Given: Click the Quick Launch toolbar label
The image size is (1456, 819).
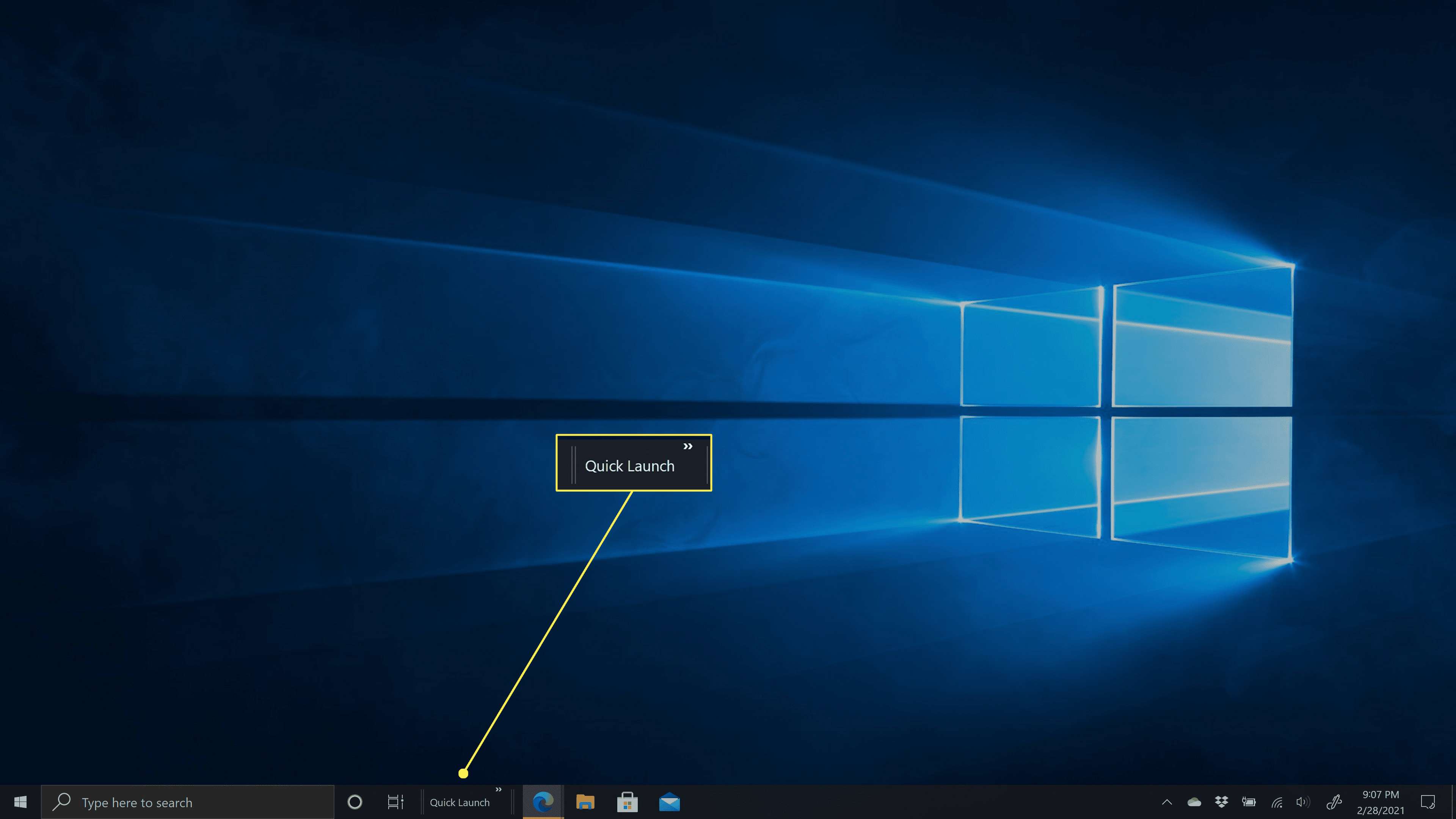Looking at the screenshot, I should pyautogui.click(x=460, y=803).
